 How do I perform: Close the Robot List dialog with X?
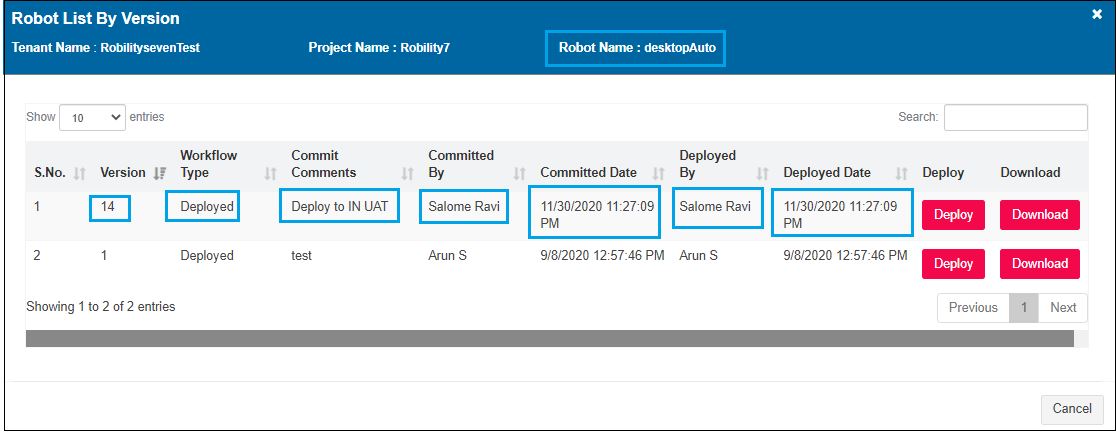[x=1096, y=15]
